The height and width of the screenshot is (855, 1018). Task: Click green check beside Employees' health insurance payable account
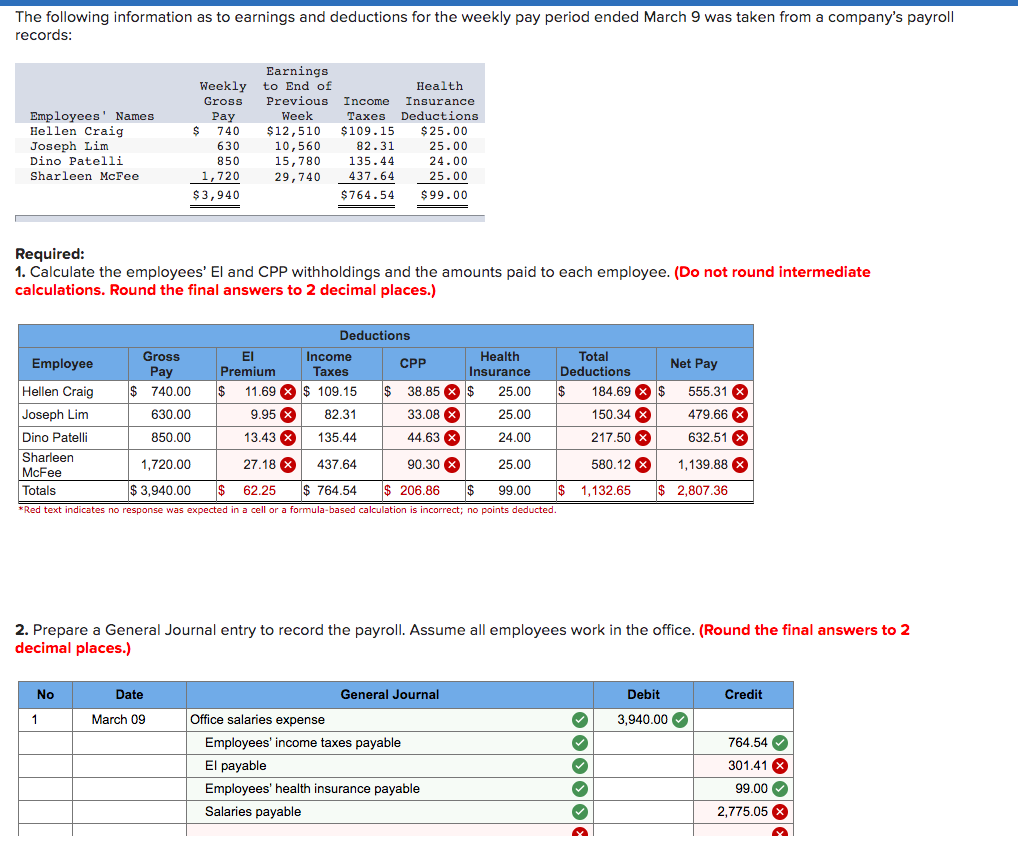[580, 789]
